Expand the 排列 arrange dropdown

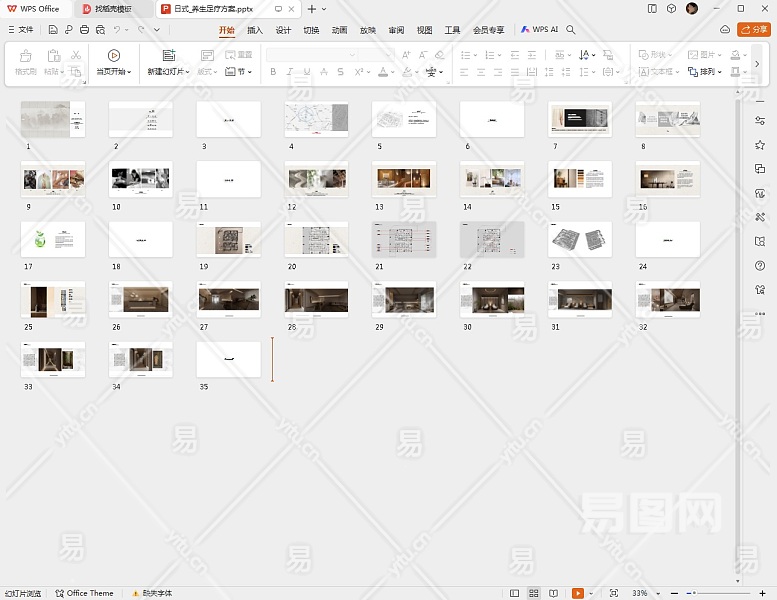click(x=706, y=72)
